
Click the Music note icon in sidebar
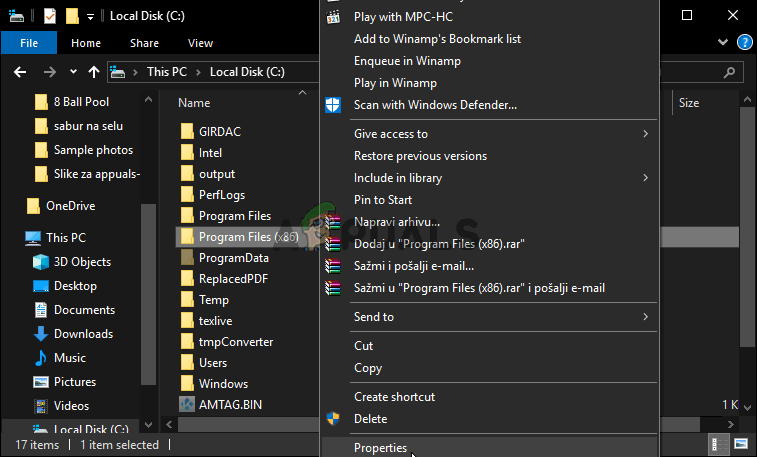tap(41, 358)
